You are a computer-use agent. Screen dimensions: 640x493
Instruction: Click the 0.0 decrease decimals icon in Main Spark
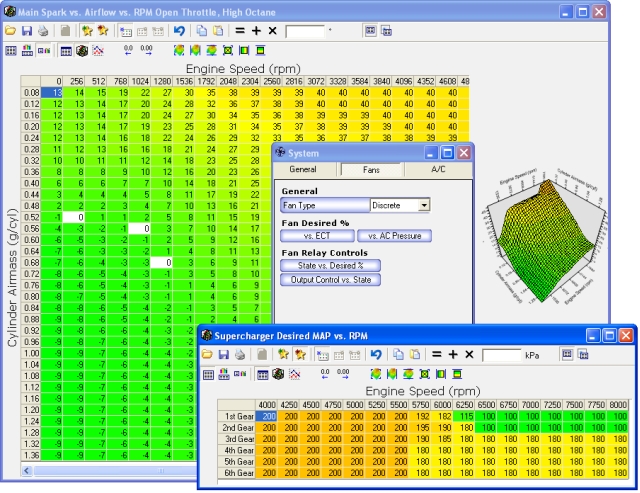pos(128,50)
